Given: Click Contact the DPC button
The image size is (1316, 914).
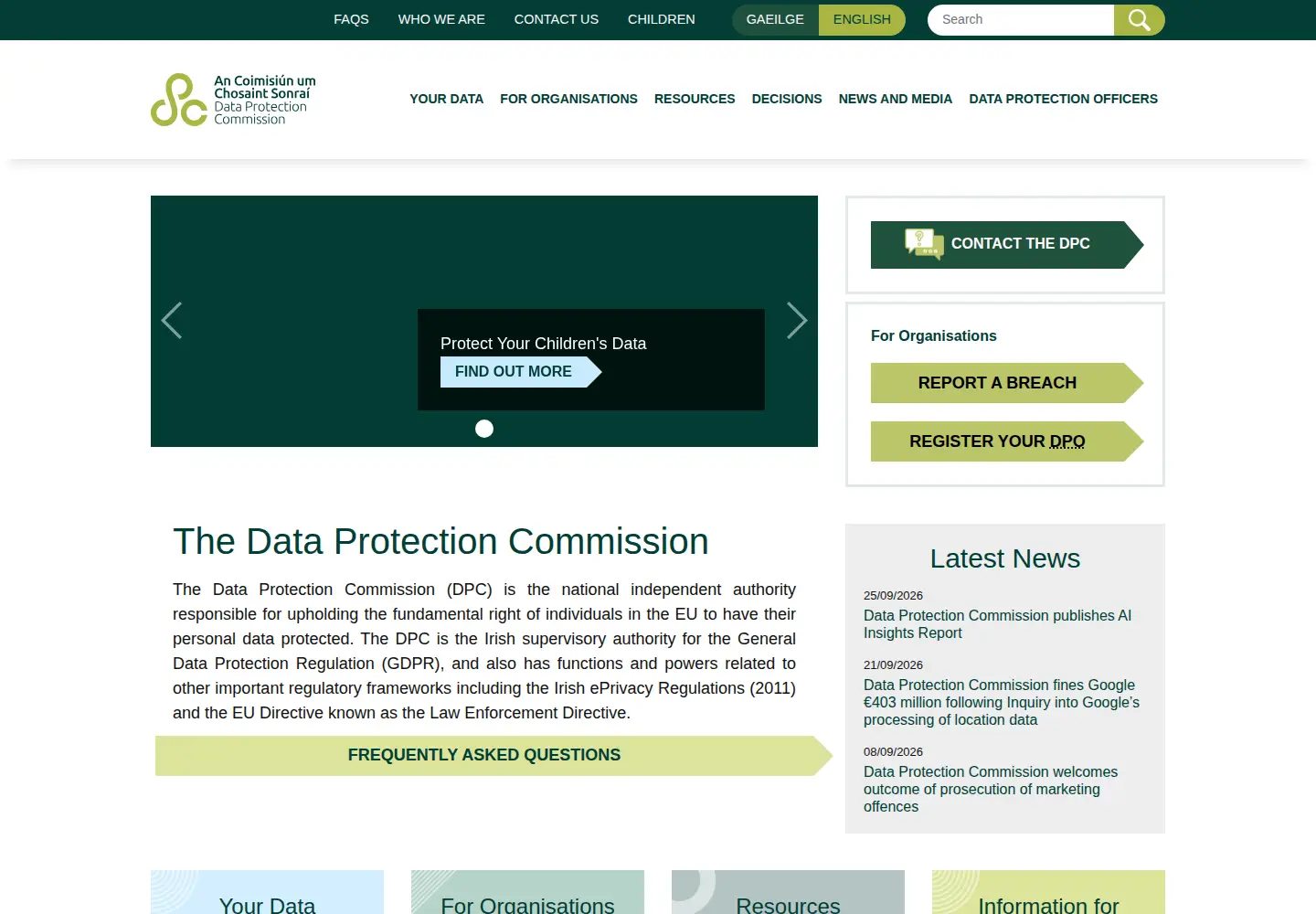Looking at the screenshot, I should [x=1007, y=245].
